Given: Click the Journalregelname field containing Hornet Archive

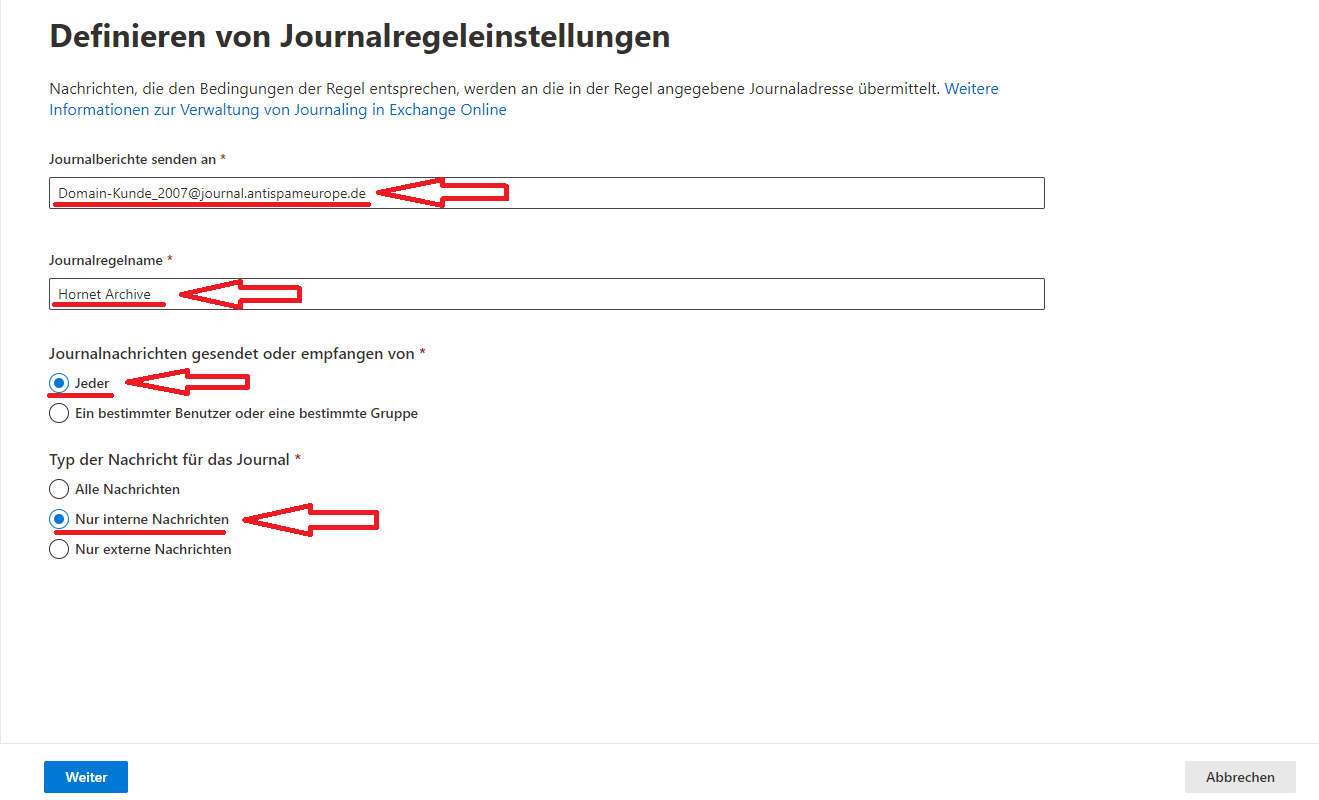Looking at the screenshot, I should click(x=700, y=294).
